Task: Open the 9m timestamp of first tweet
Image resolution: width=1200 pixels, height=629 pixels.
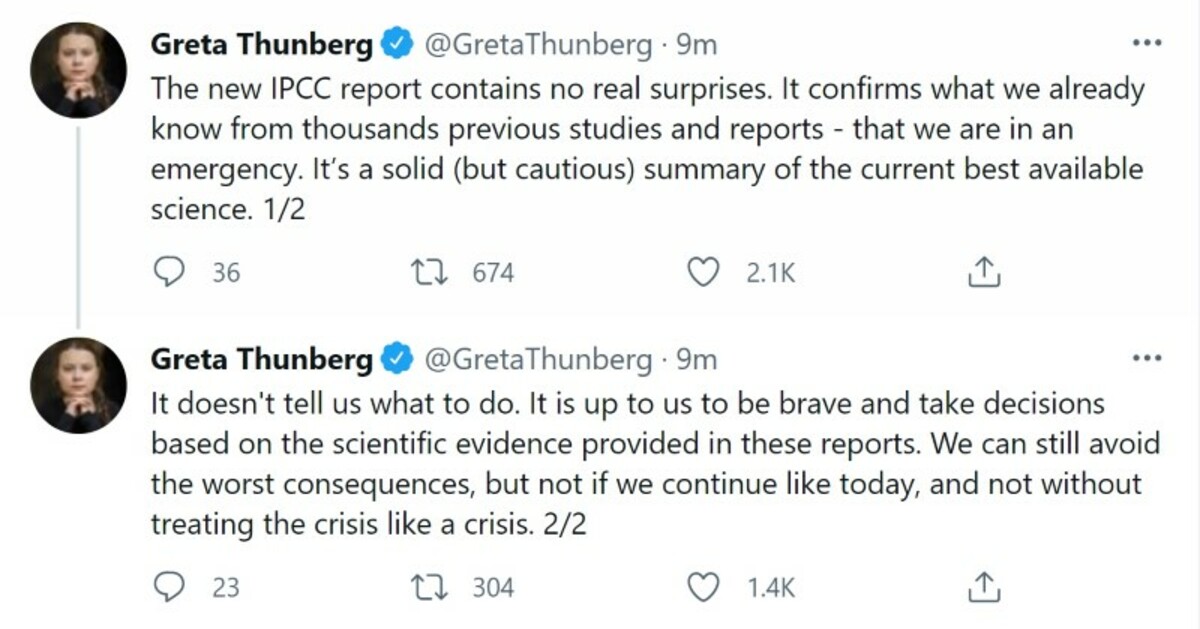Action: coord(697,45)
